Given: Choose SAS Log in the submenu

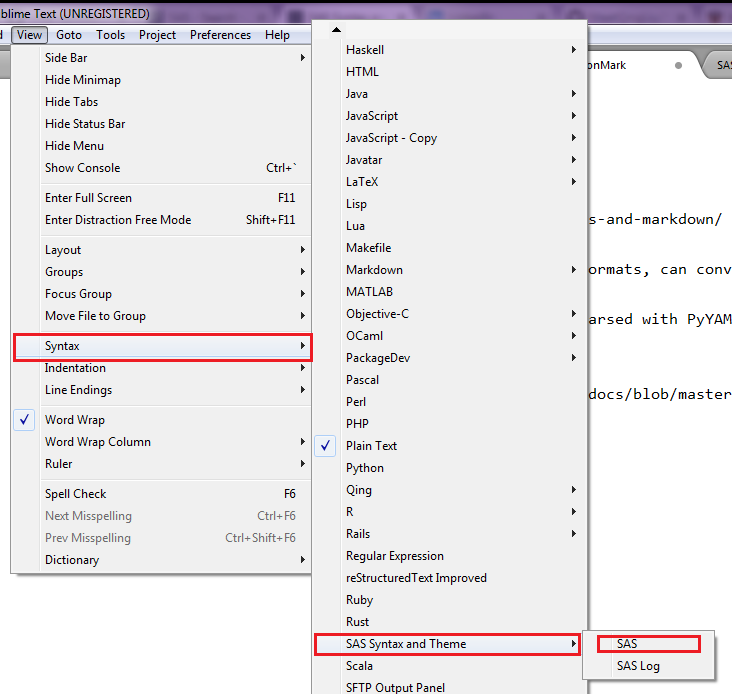Looking at the screenshot, I should 648,666.
